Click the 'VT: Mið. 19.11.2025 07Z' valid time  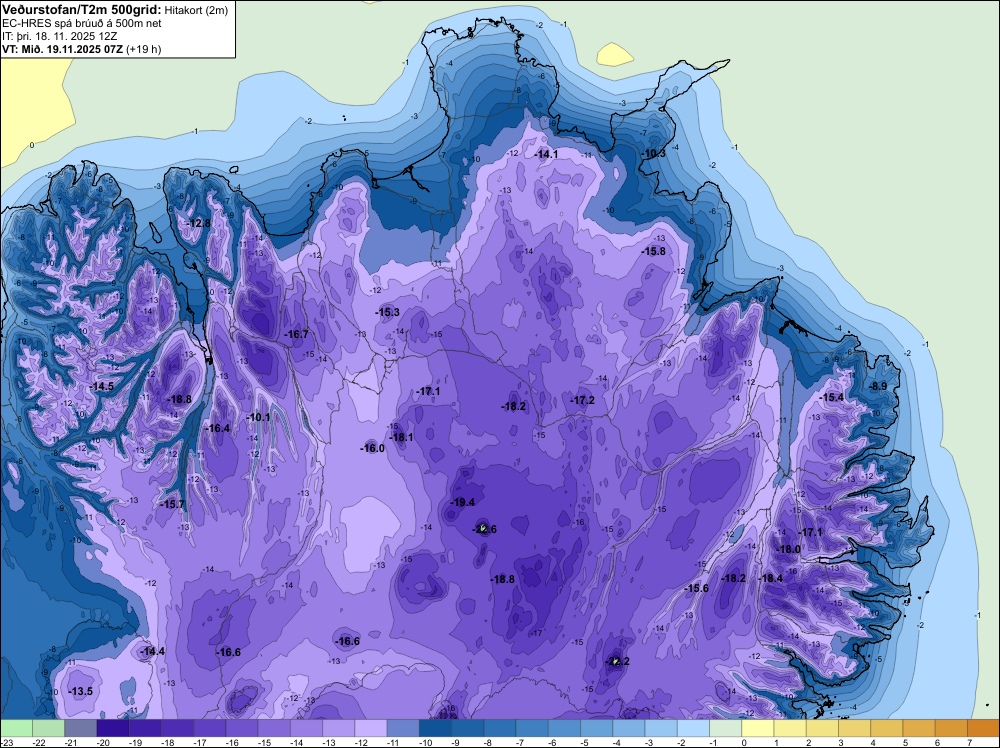click(x=63, y=49)
